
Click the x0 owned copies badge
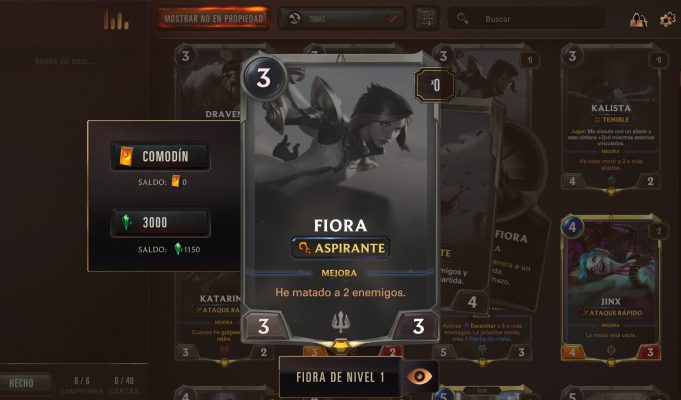435,85
